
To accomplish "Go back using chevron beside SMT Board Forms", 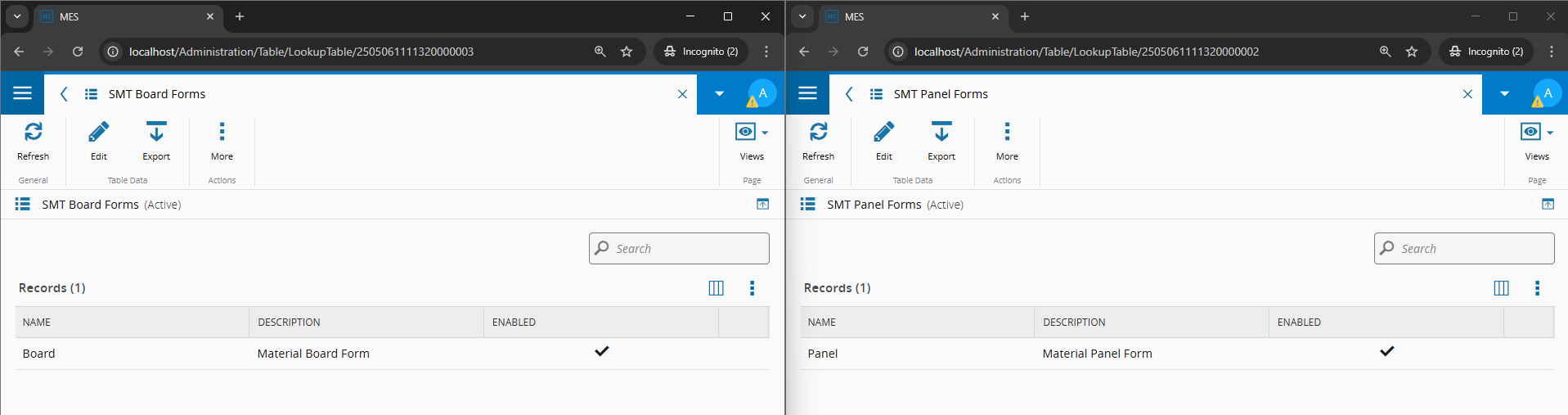I will [64, 94].
